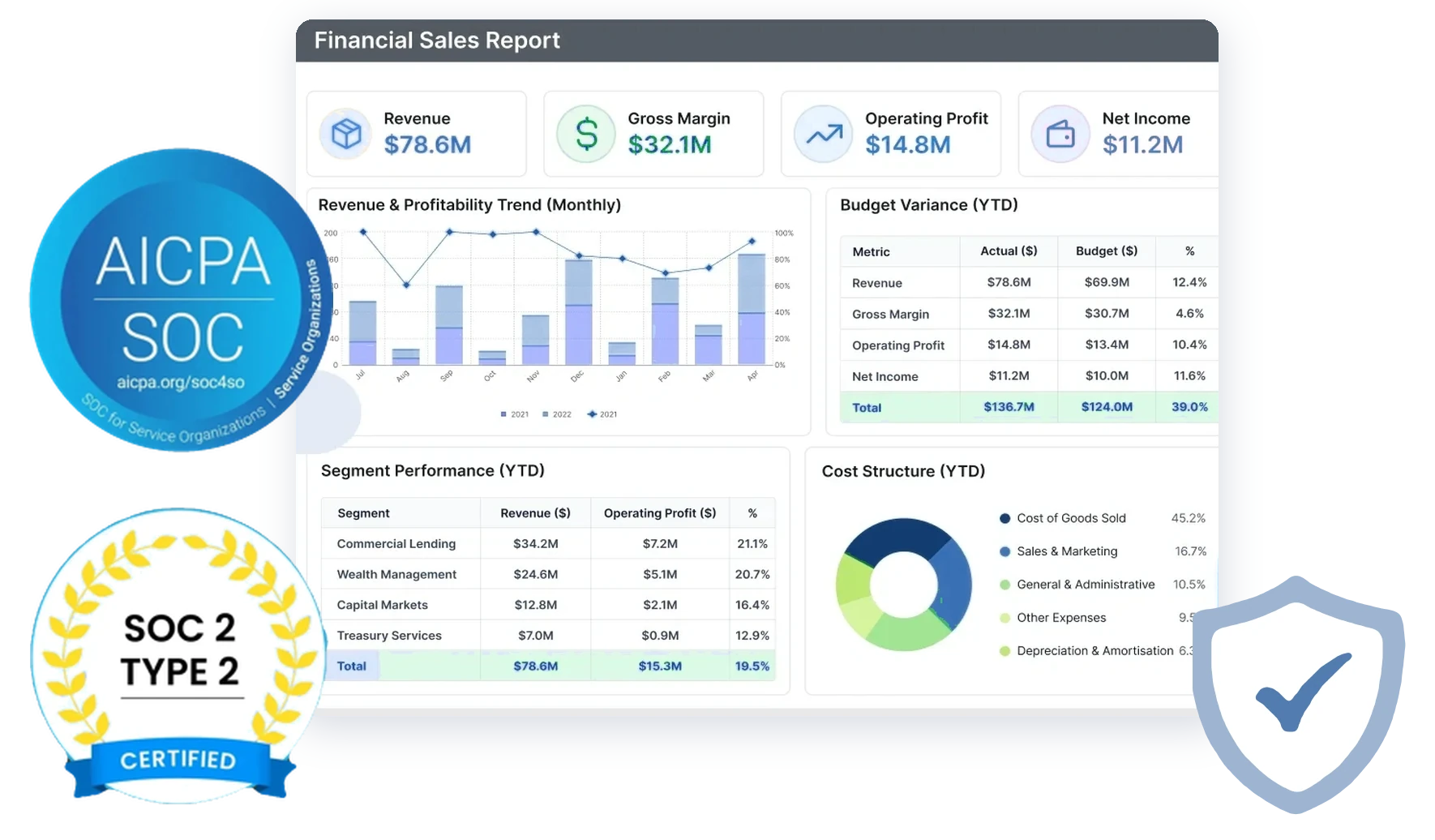
Task: Click the Cost Structure (YTD) heading
Action: point(903,472)
